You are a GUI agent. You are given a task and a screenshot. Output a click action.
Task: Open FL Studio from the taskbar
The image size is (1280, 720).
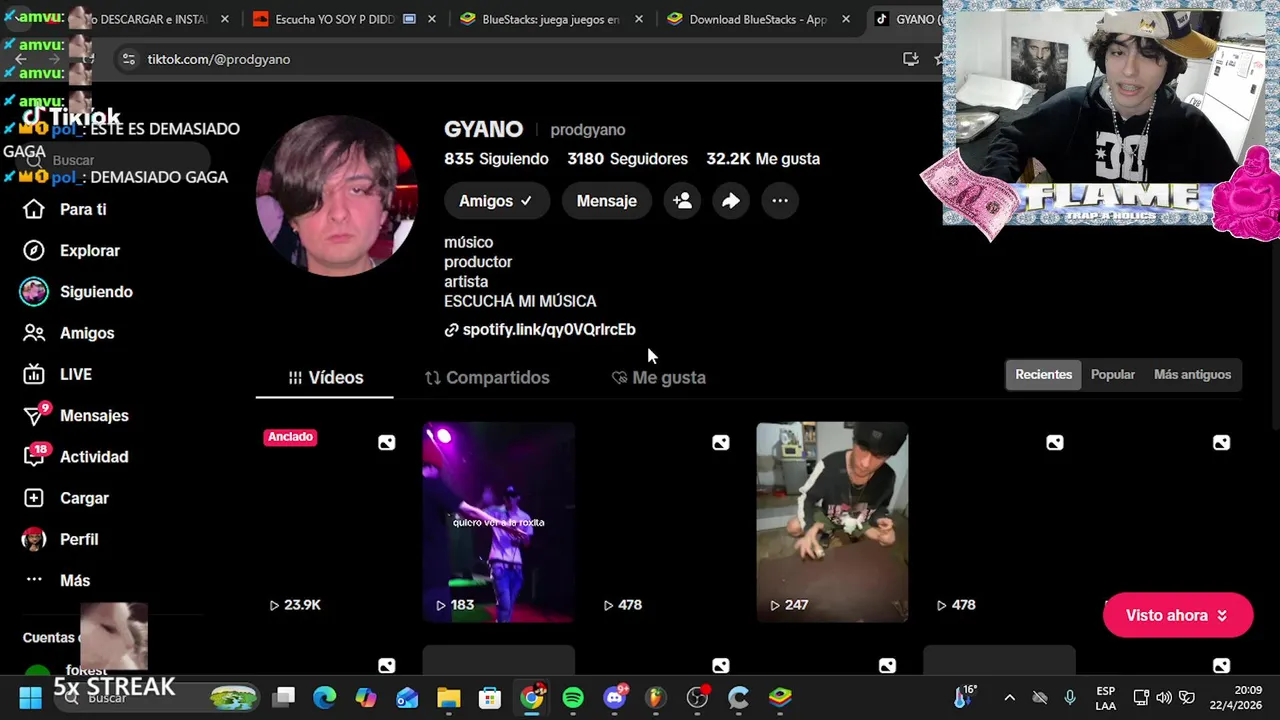[656, 698]
